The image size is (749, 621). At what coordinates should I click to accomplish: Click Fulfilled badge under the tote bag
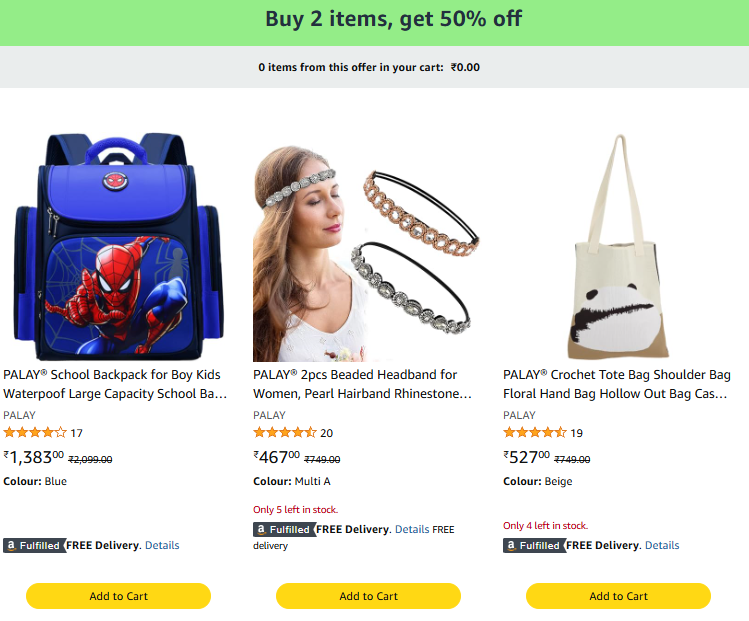tap(534, 546)
